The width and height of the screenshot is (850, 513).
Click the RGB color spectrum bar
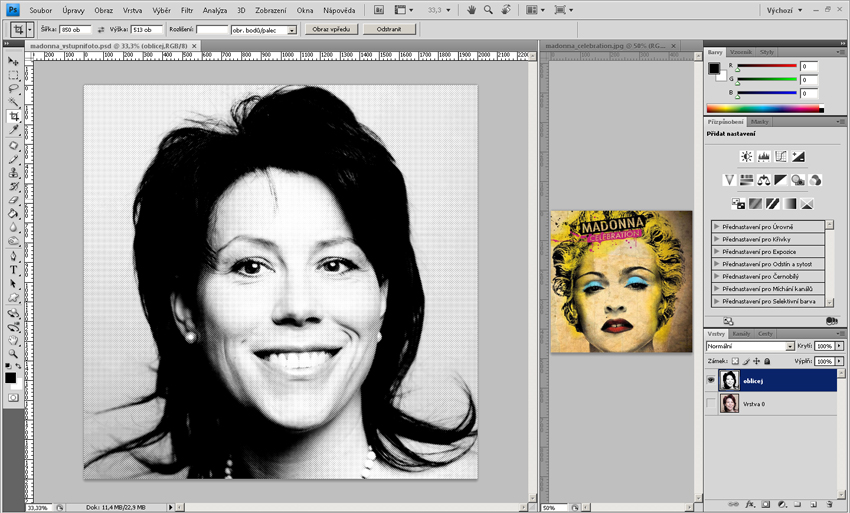[765, 108]
